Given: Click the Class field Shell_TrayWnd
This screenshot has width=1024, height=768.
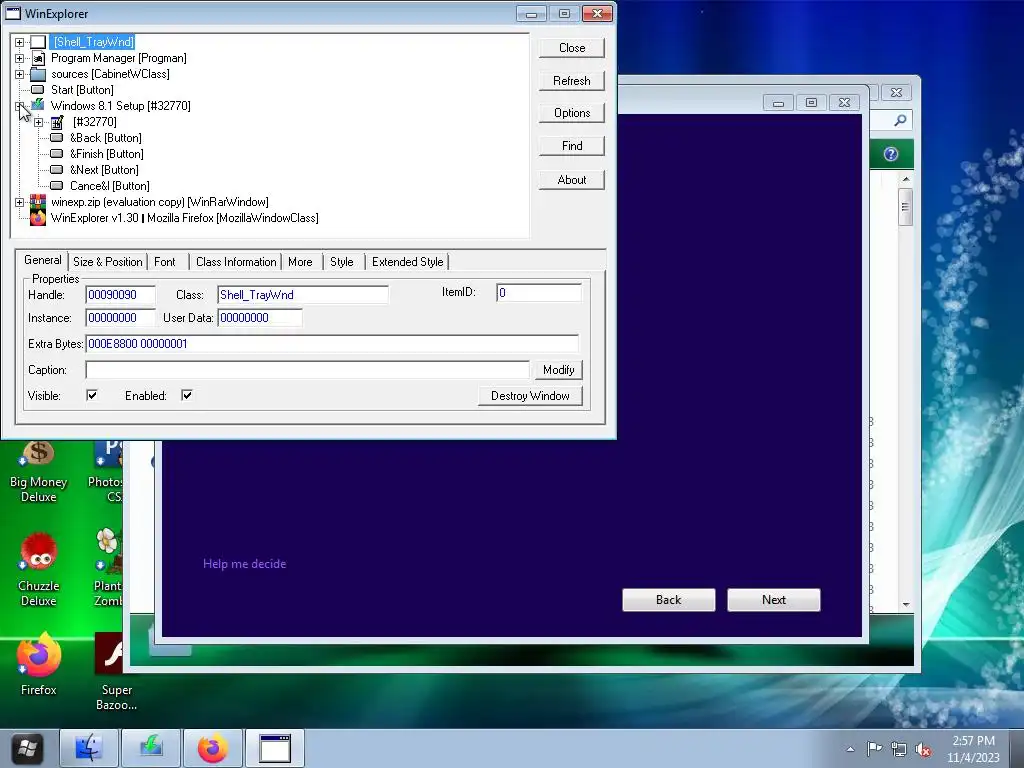Looking at the screenshot, I should pyautogui.click(x=302, y=295).
